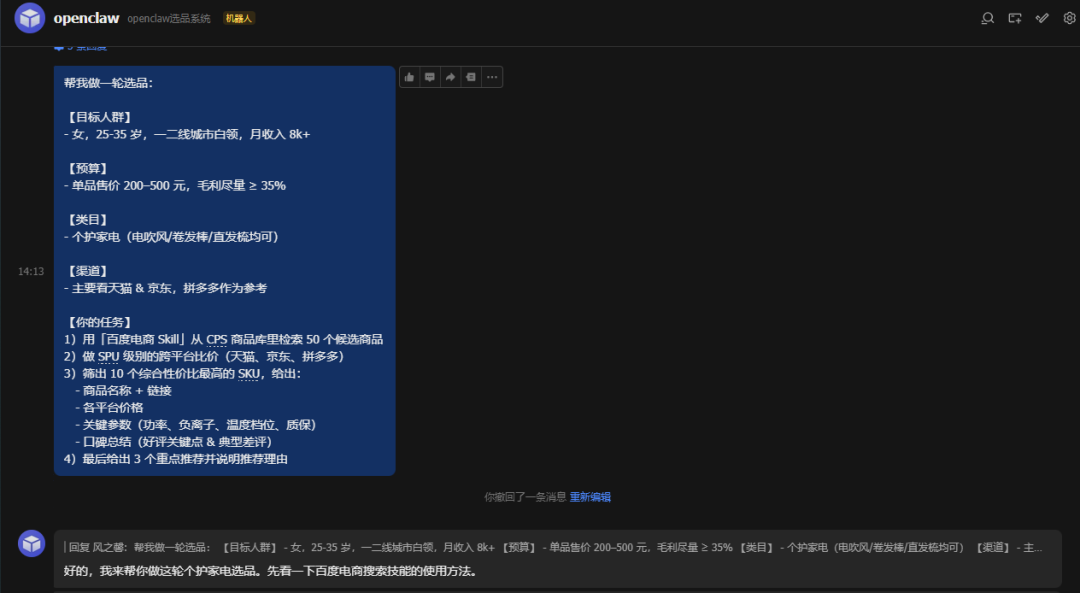Image resolution: width=1080 pixels, height=593 pixels.
Task: Click the underlined SPU term
Action: [x=108, y=357]
